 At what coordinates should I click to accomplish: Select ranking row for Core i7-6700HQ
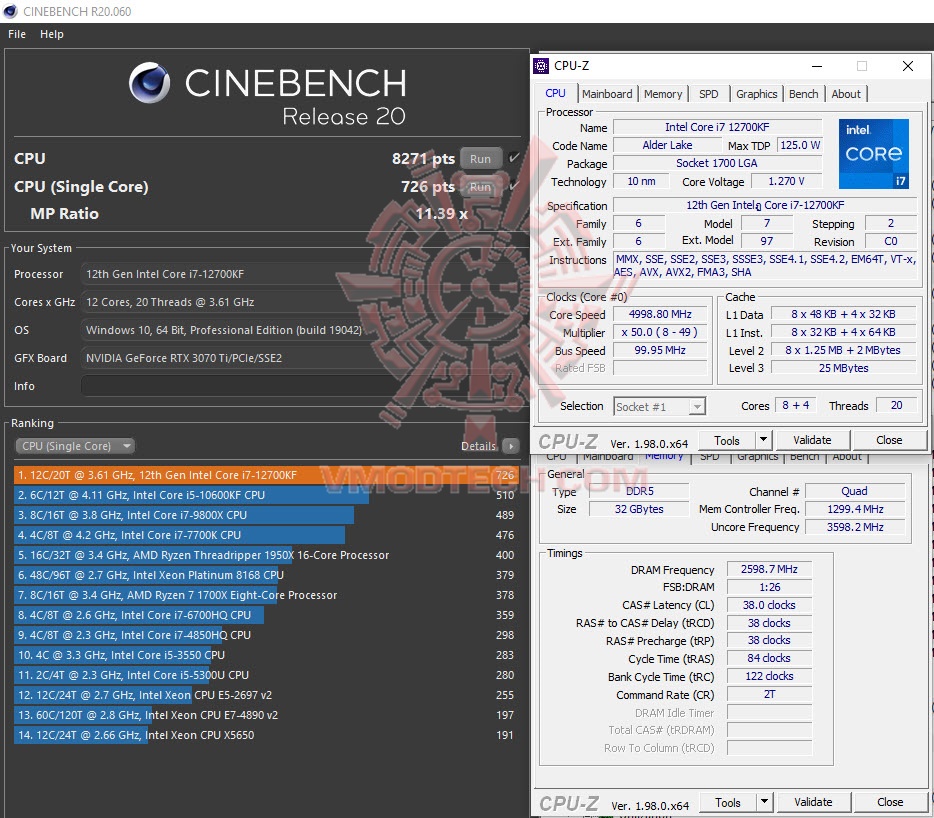coord(266,615)
